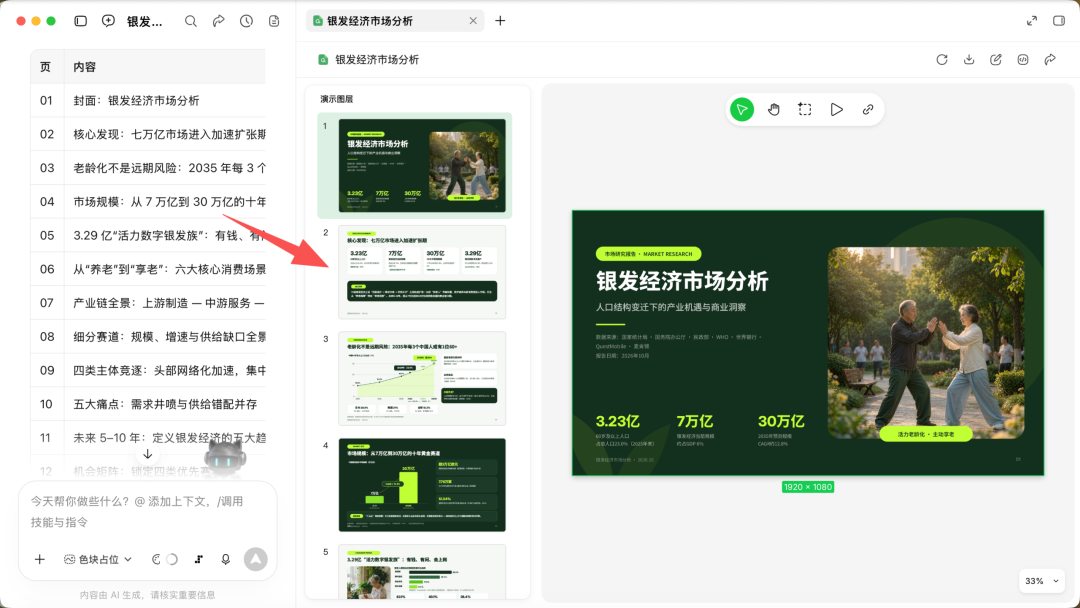Click table row 06 从养老到享老
This screenshot has height=608, width=1080.
pyautogui.click(x=147, y=269)
